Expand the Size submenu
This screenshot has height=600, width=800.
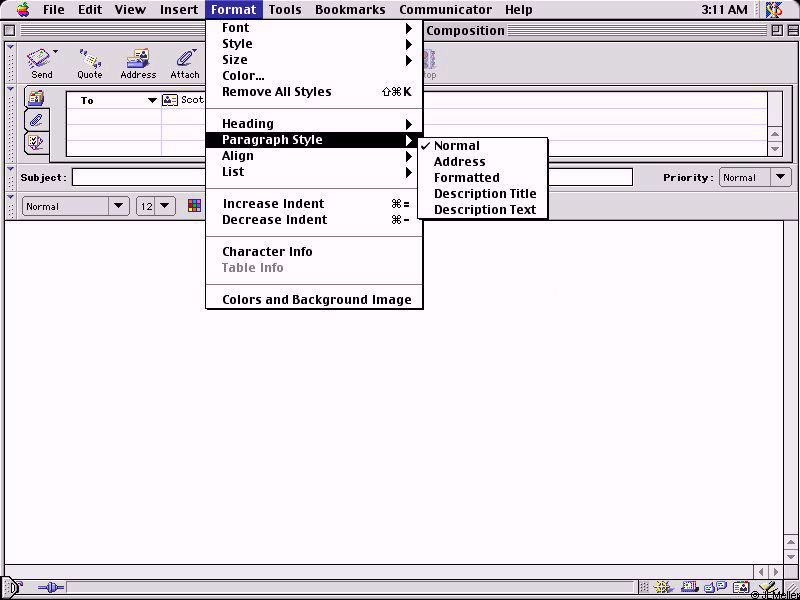point(314,60)
